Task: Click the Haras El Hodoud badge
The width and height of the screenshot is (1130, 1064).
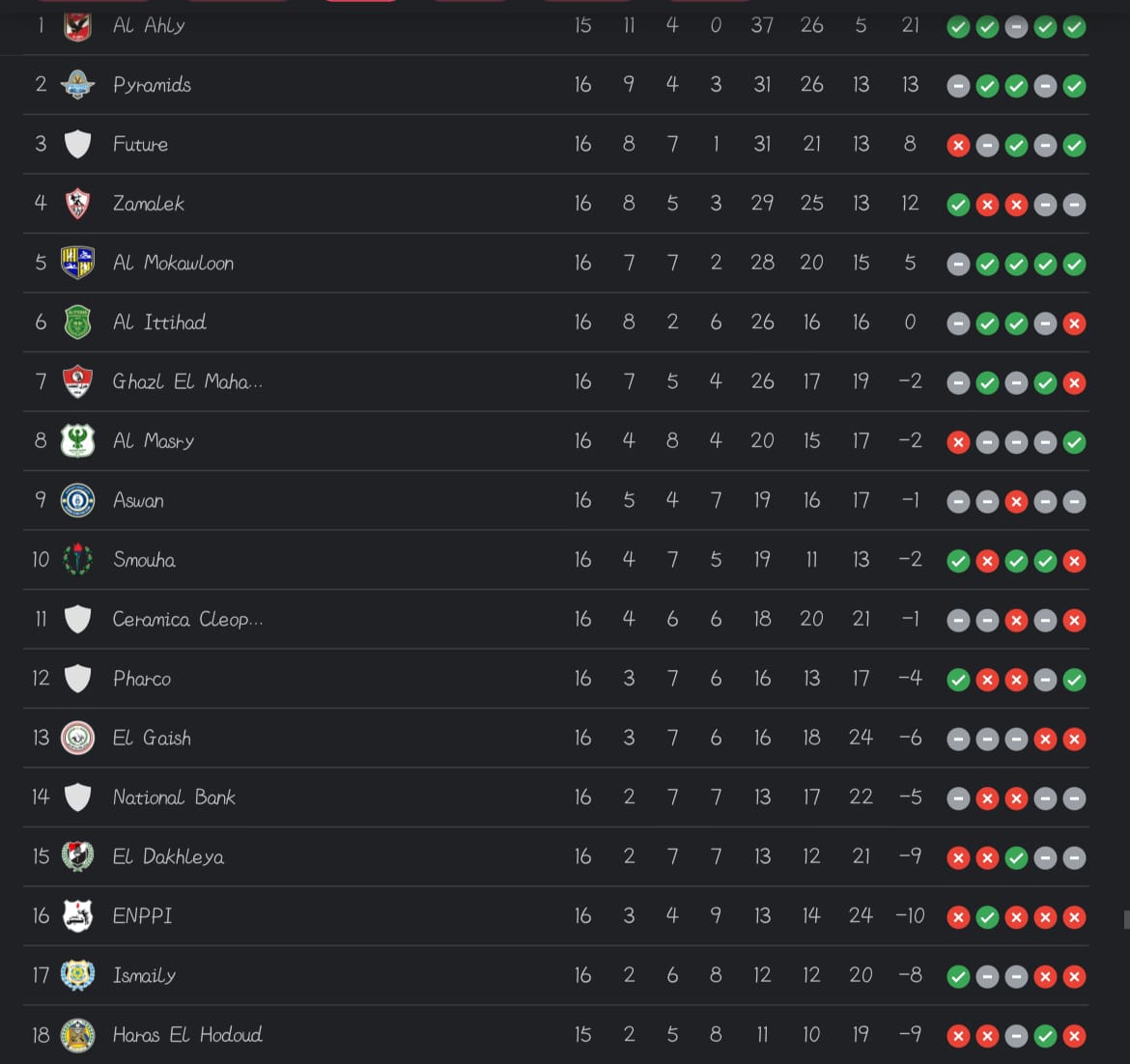Action: tap(77, 1035)
